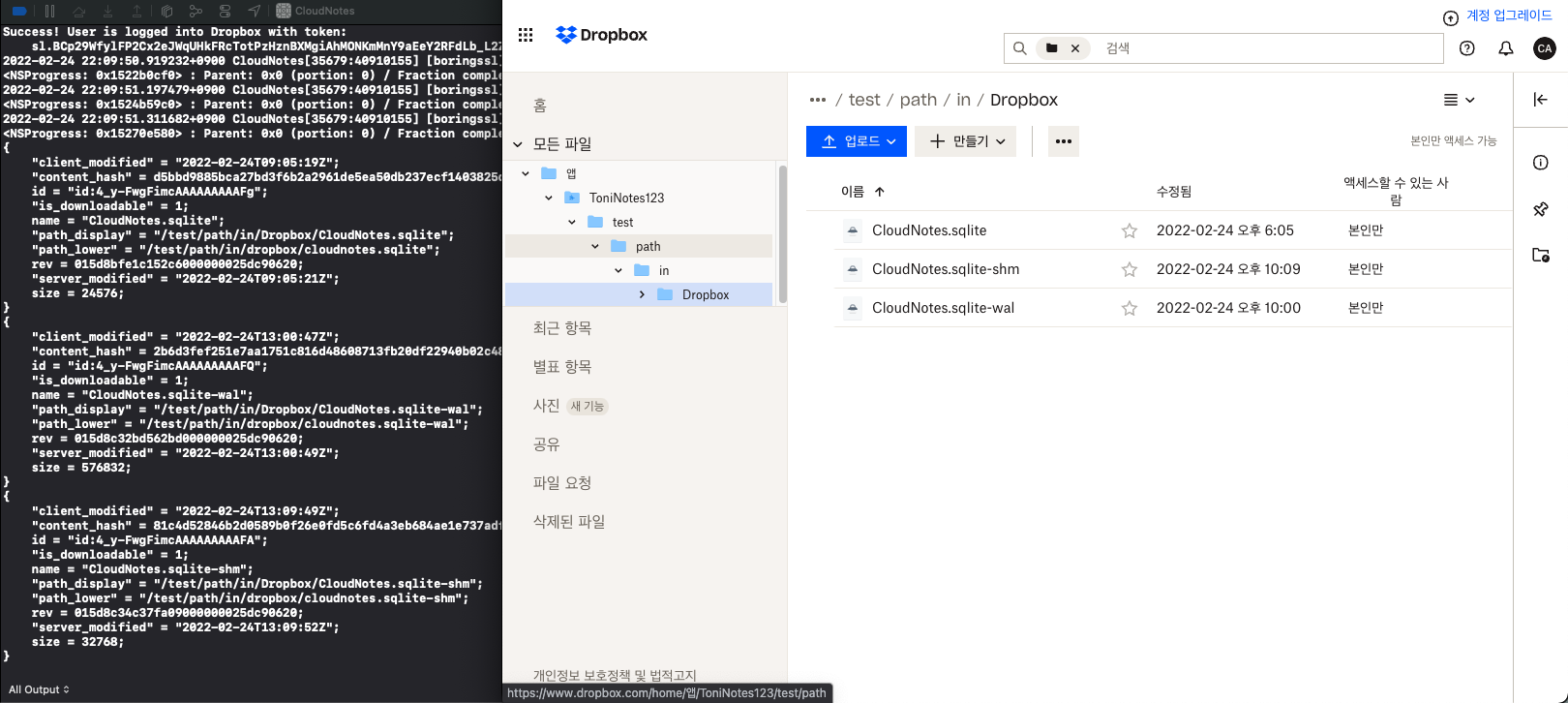Remove the folder filter from search box
The height and width of the screenshot is (703, 1568).
[1075, 47]
